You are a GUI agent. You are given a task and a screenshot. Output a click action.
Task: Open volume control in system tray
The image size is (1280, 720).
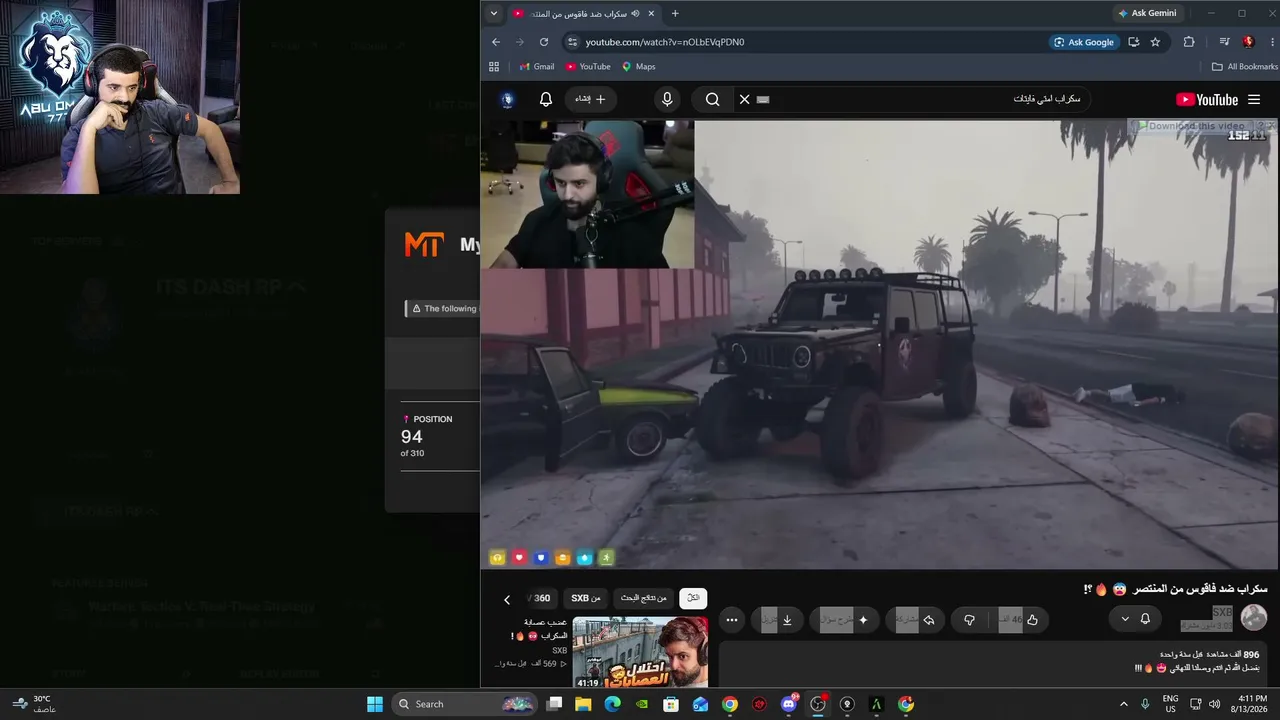click(1214, 704)
